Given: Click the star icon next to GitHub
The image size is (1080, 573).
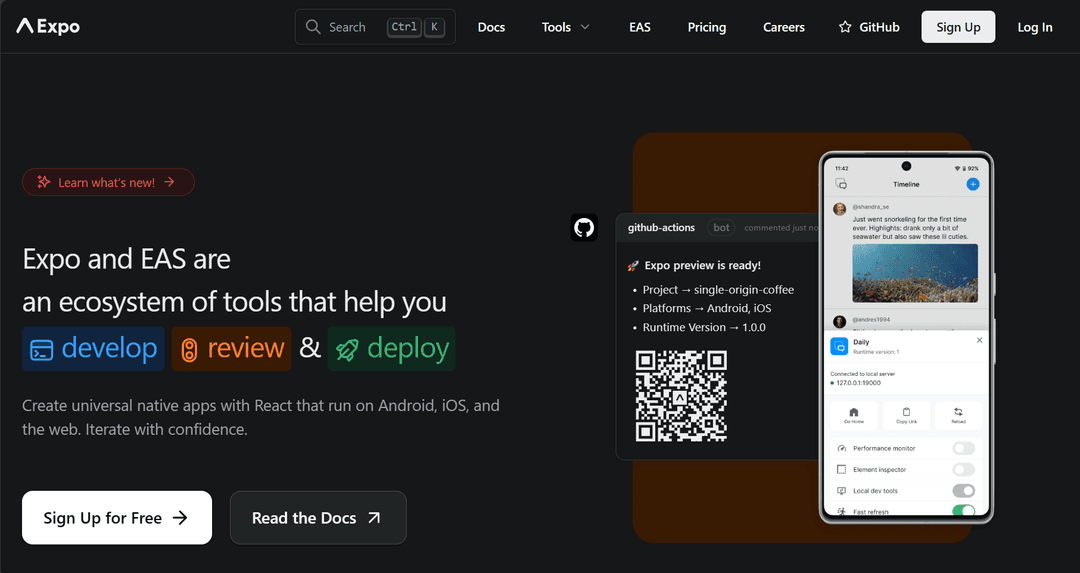Looking at the screenshot, I should coord(845,27).
